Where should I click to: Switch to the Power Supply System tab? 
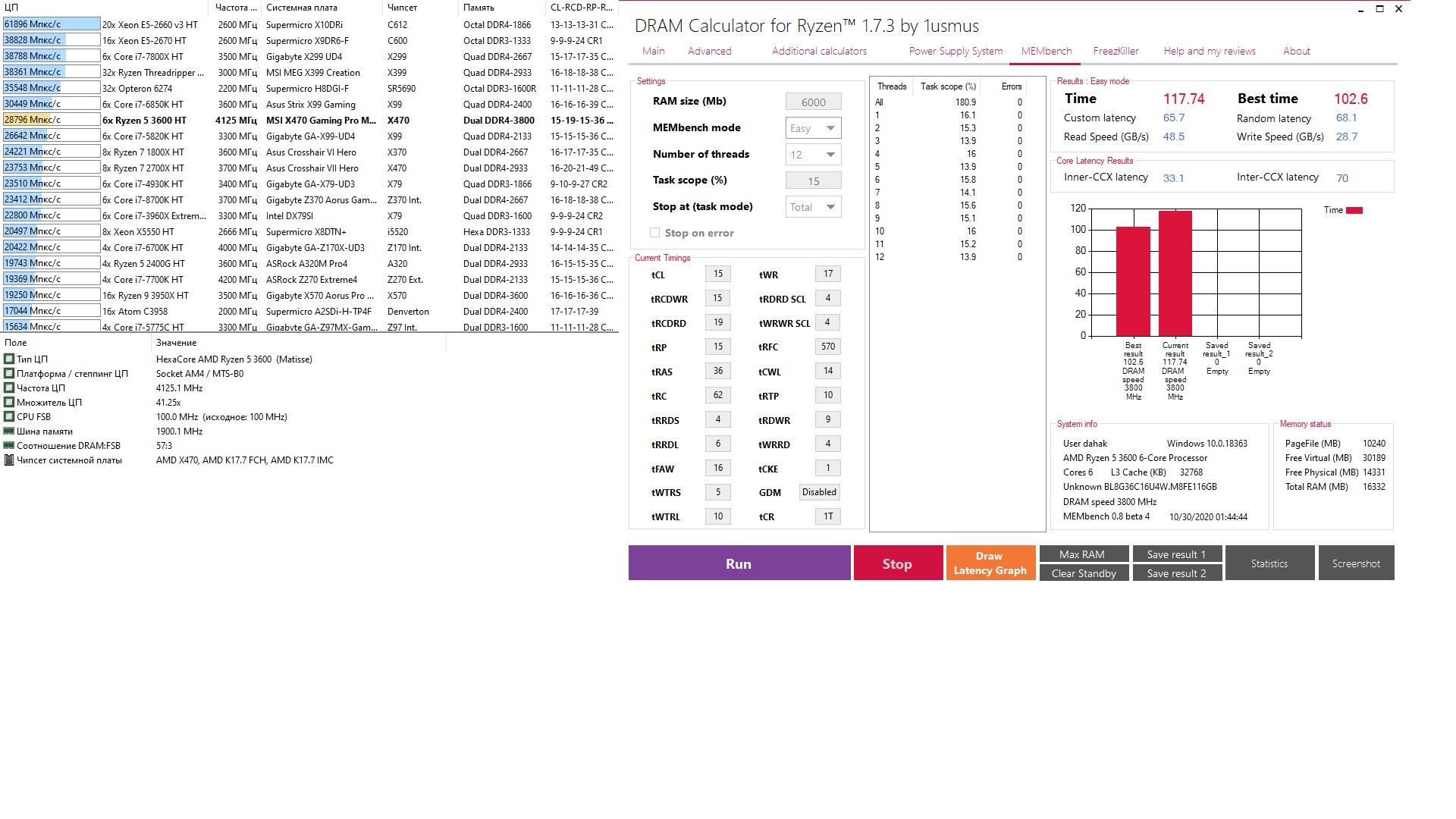pyautogui.click(x=955, y=51)
